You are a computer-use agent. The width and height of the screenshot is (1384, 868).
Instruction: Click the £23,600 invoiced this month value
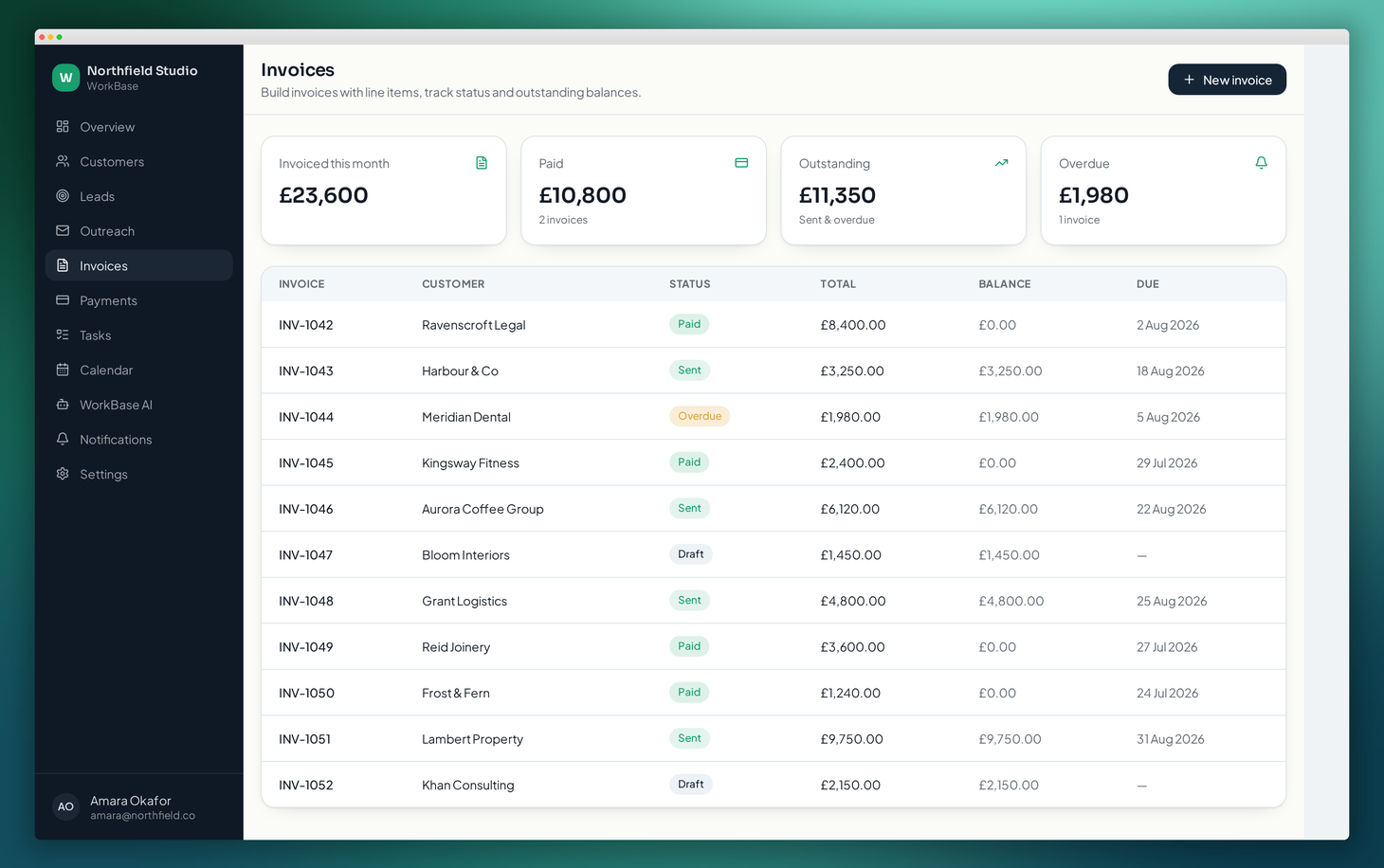click(323, 195)
